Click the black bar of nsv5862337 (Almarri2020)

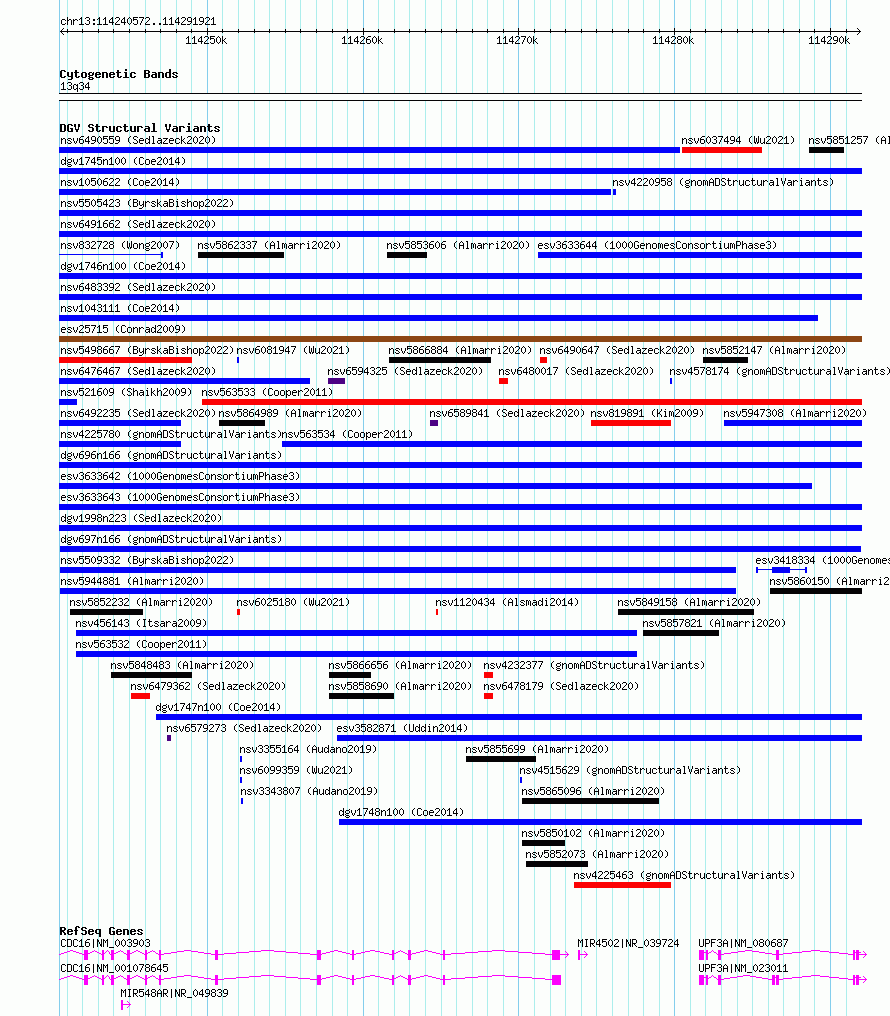(241, 255)
